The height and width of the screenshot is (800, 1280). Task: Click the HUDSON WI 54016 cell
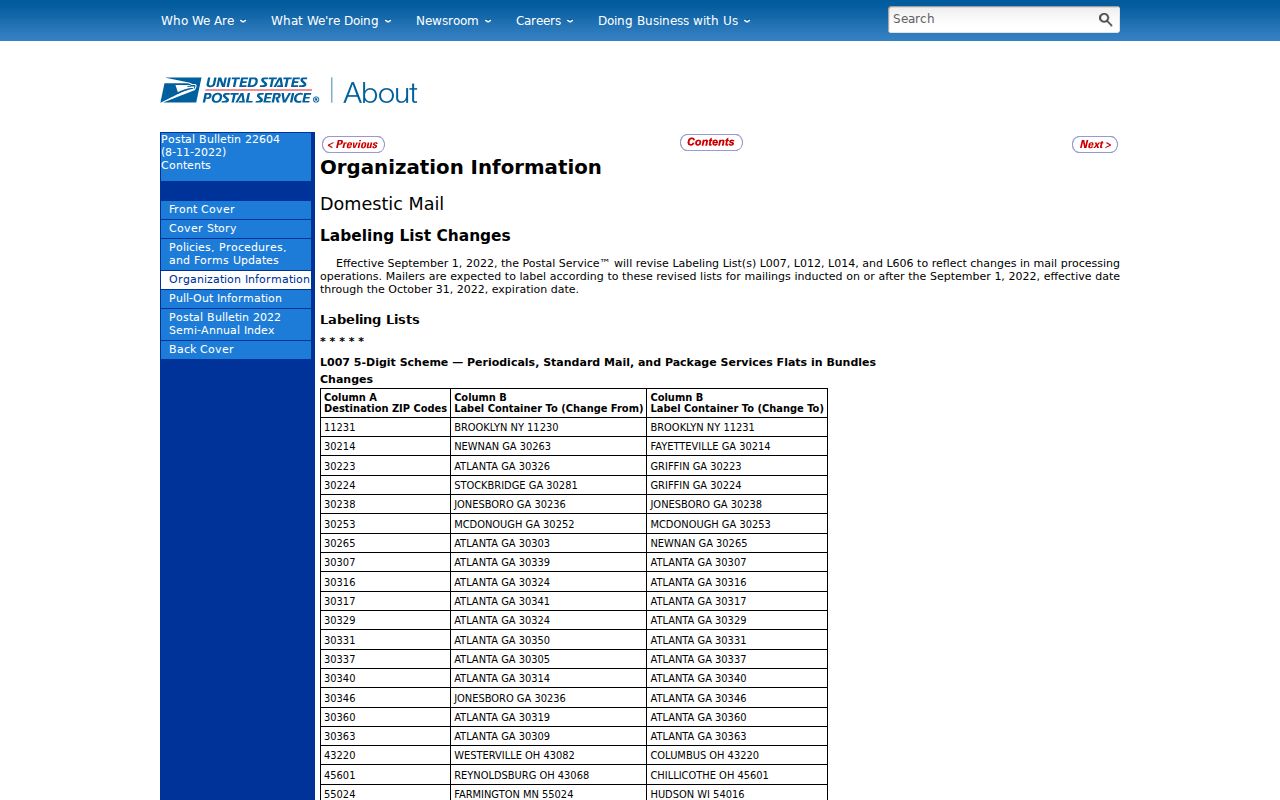click(737, 794)
